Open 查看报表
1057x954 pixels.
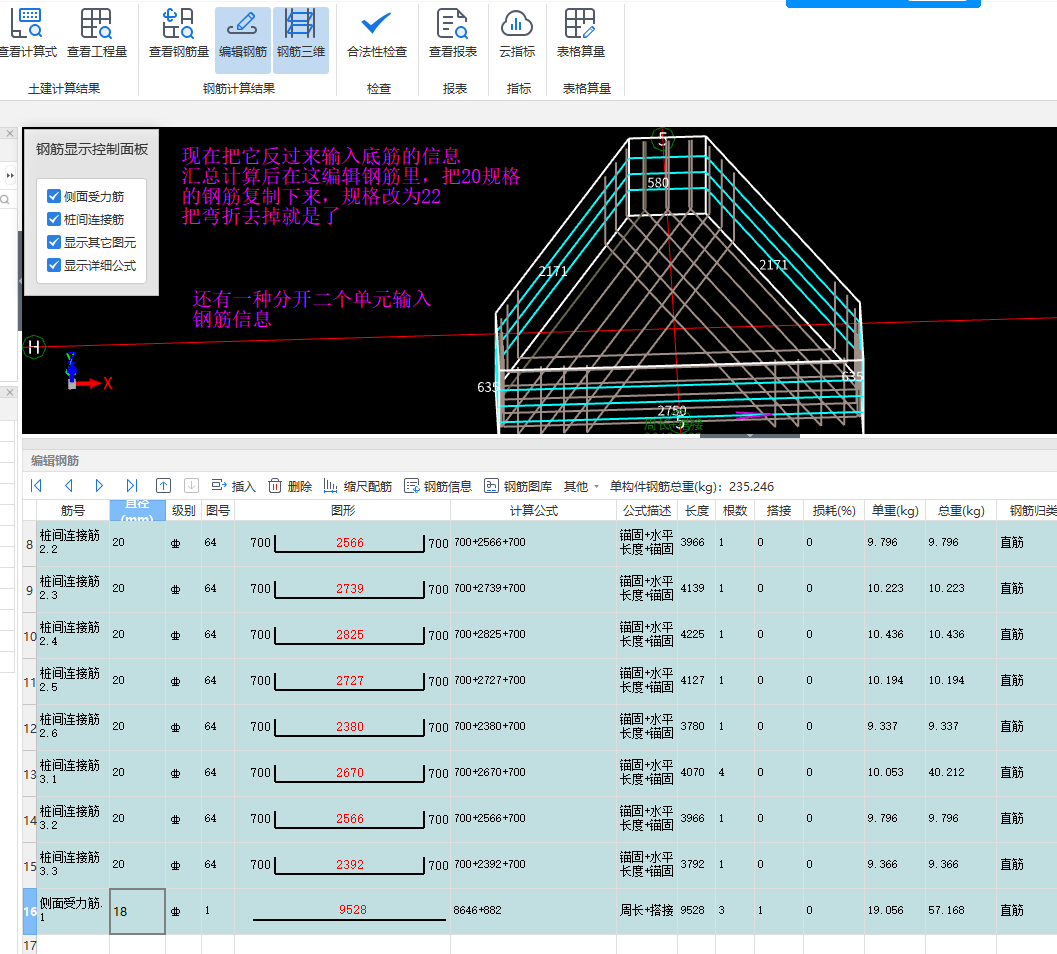(453, 34)
